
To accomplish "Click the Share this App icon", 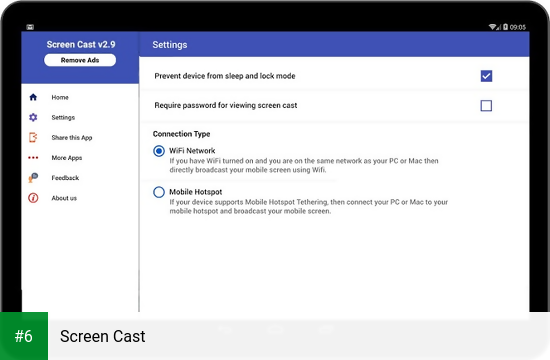I will pos(33,137).
